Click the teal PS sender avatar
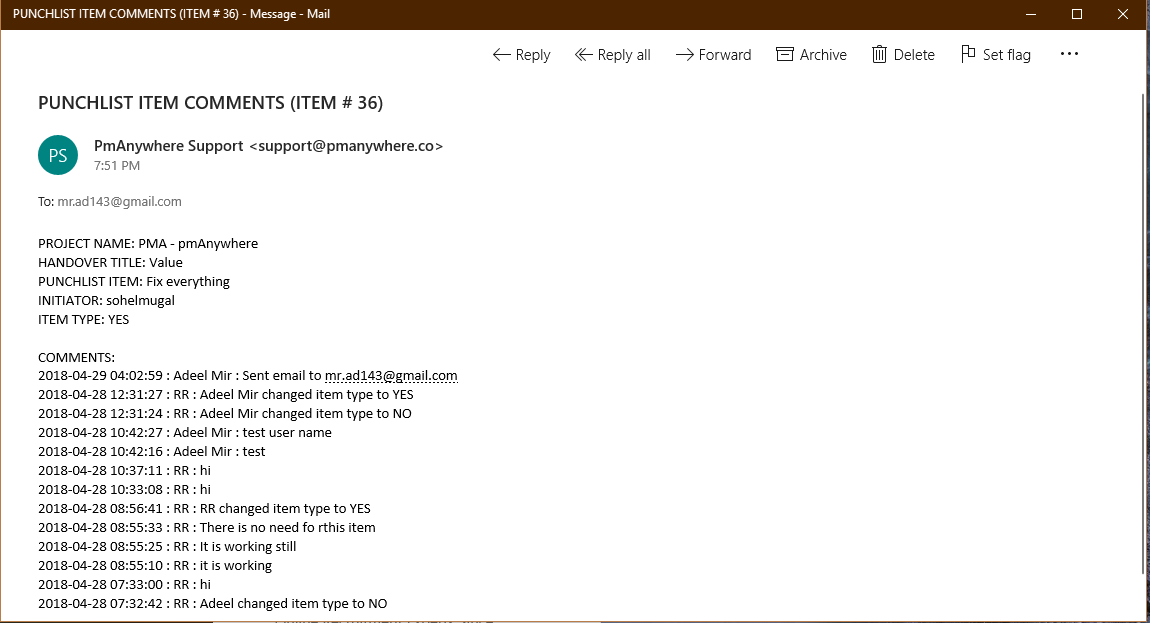The image size is (1150, 623). (x=58, y=155)
